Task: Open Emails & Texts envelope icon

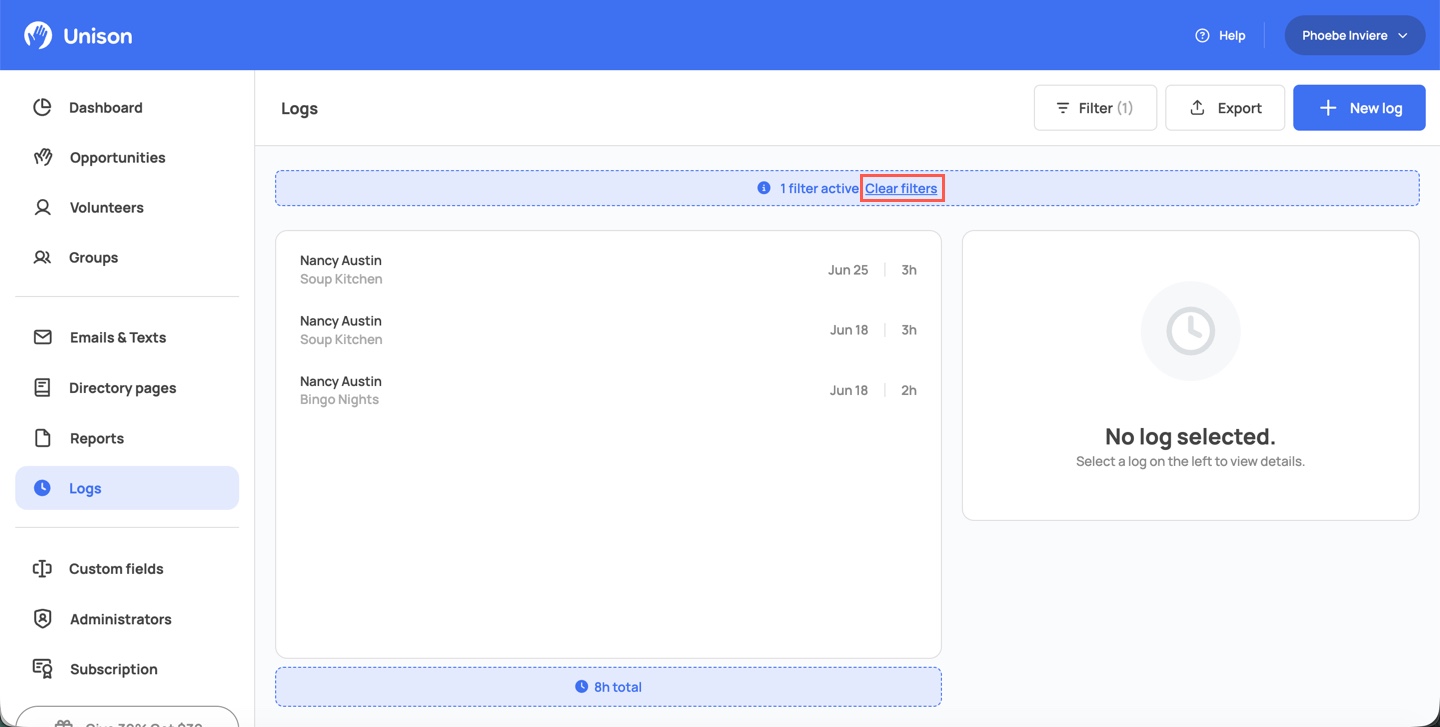Action: (42, 337)
